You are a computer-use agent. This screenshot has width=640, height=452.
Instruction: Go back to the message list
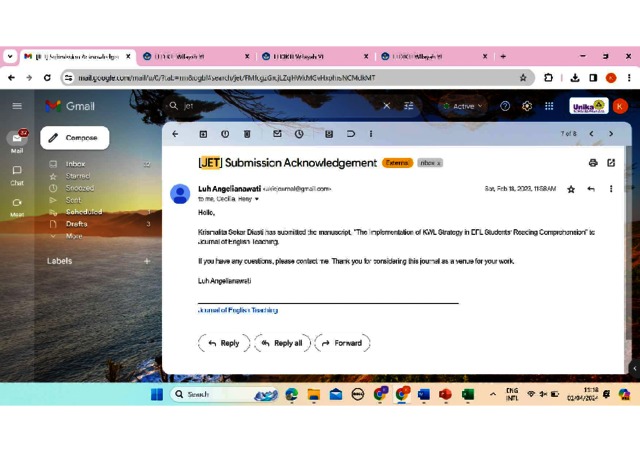(175, 134)
